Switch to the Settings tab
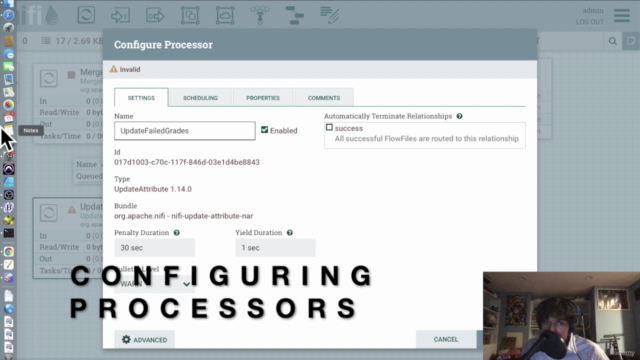 point(141,98)
